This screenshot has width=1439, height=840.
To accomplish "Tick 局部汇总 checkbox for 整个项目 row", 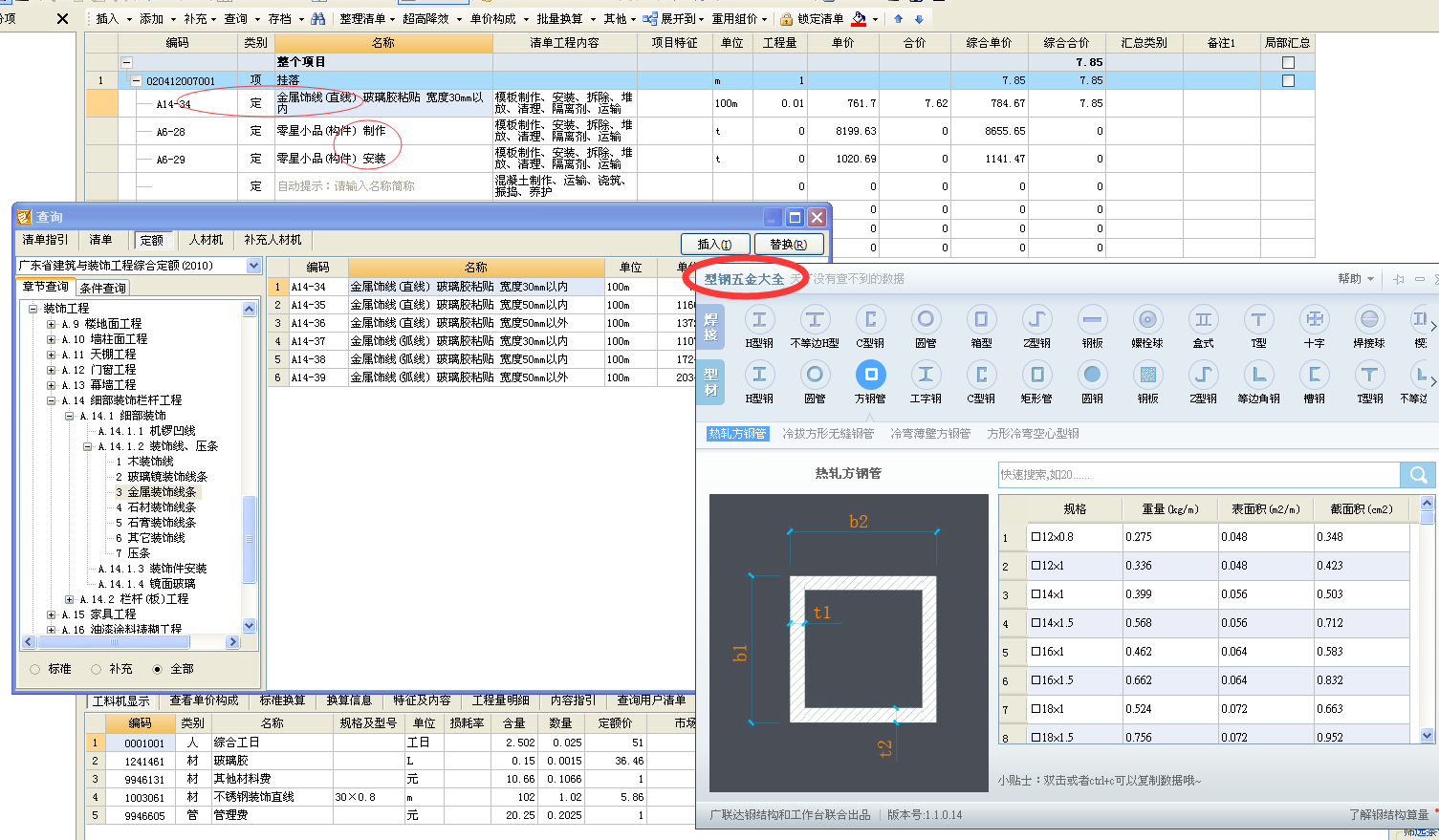I will 1288,62.
